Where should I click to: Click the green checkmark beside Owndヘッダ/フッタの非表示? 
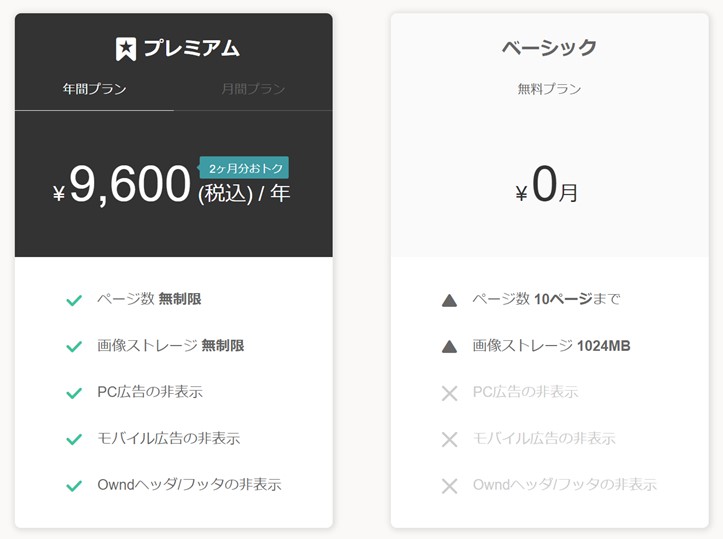point(74,486)
